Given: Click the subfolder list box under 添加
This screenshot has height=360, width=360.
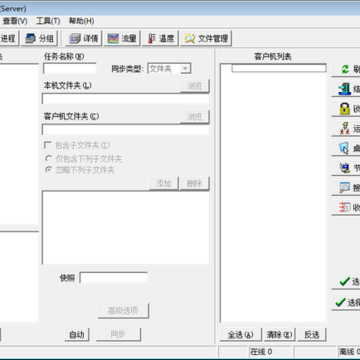Looking at the screenshot, I should click(x=126, y=228).
